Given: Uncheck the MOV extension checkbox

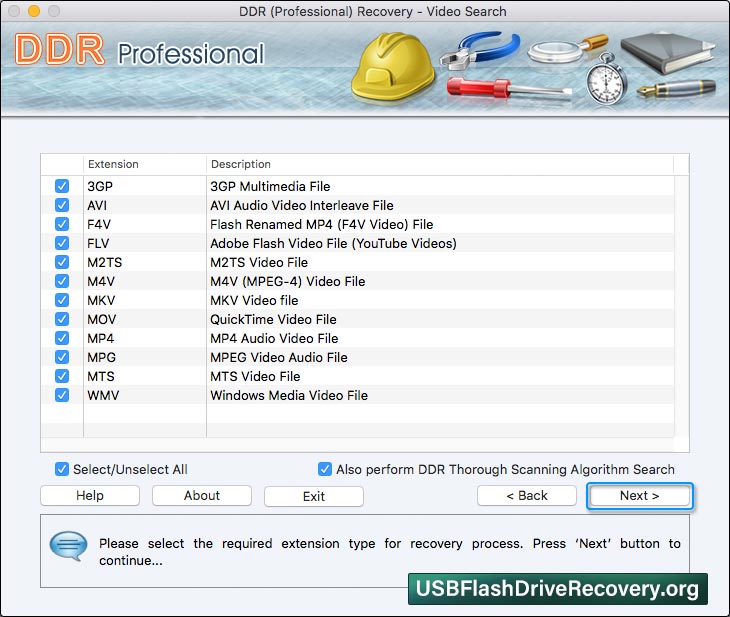Looking at the screenshot, I should pyautogui.click(x=61, y=319).
